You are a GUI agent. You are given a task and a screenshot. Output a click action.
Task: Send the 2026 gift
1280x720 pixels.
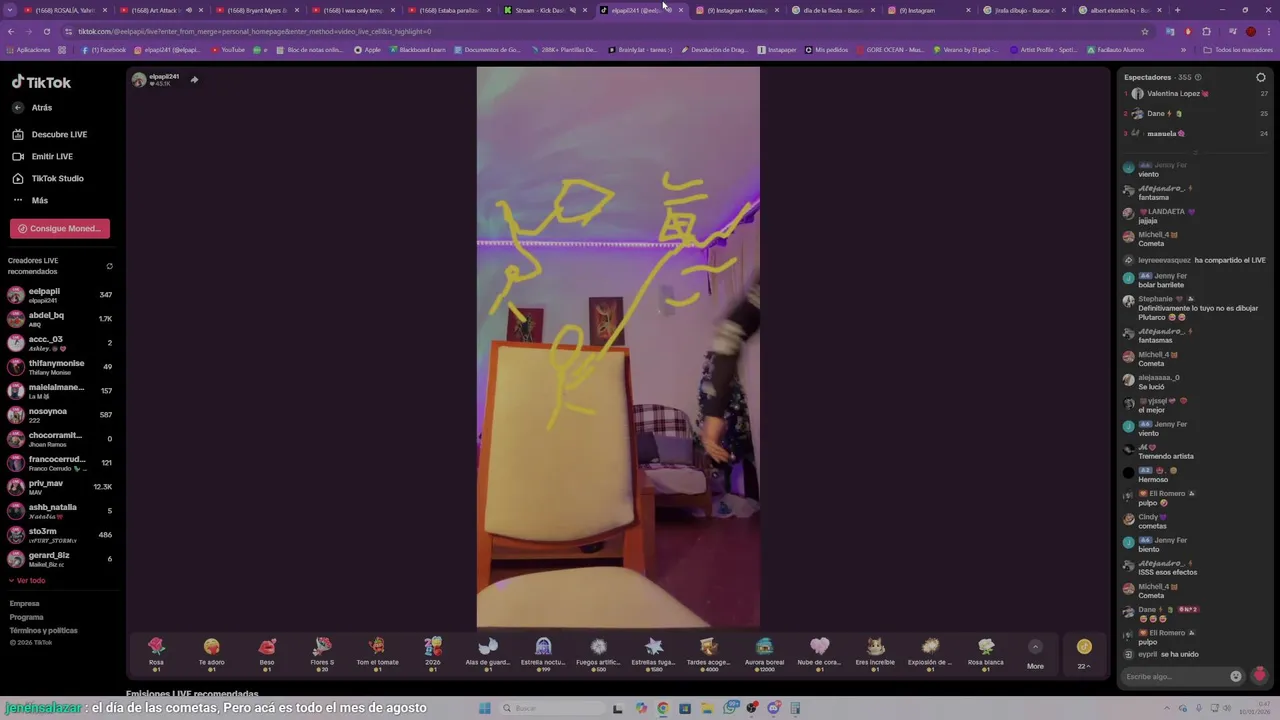pyautogui.click(x=433, y=654)
